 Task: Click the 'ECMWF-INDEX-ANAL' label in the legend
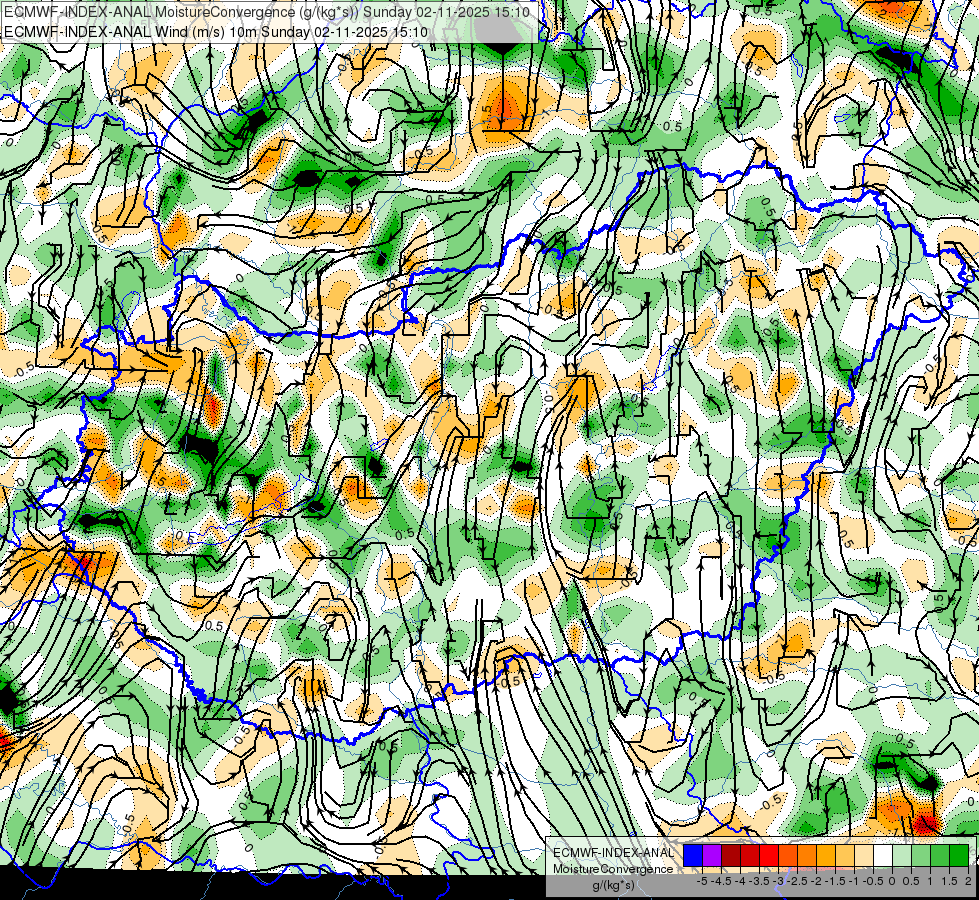pyautogui.click(x=613, y=853)
